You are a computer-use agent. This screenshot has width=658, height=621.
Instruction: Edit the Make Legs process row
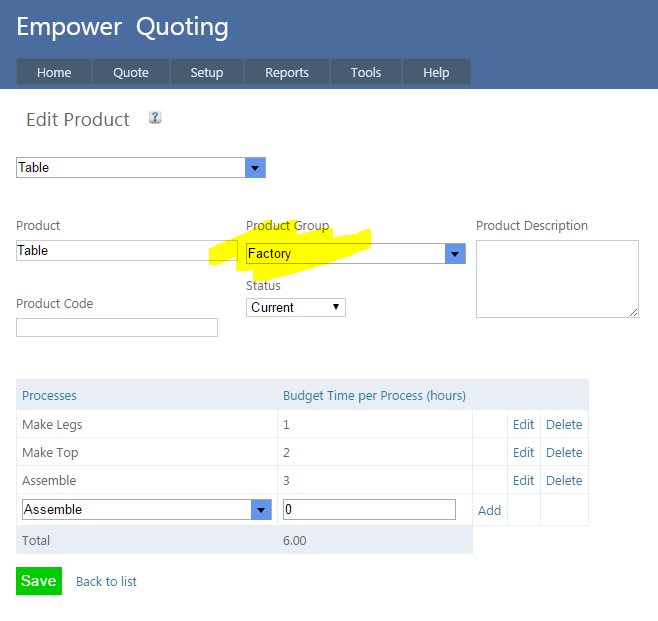pyautogui.click(x=523, y=425)
